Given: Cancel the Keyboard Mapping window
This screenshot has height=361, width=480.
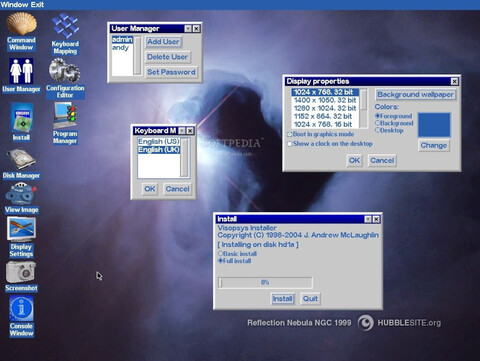Looking at the screenshot, I should [177, 189].
